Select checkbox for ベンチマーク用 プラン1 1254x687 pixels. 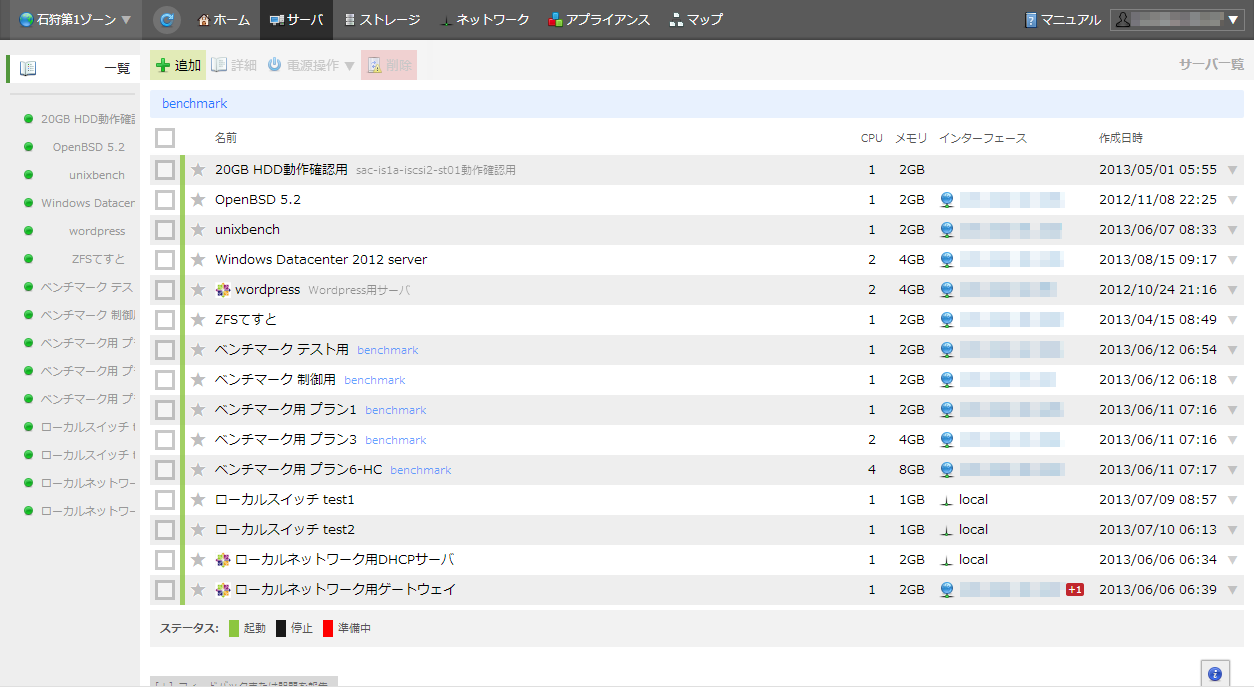coord(165,410)
